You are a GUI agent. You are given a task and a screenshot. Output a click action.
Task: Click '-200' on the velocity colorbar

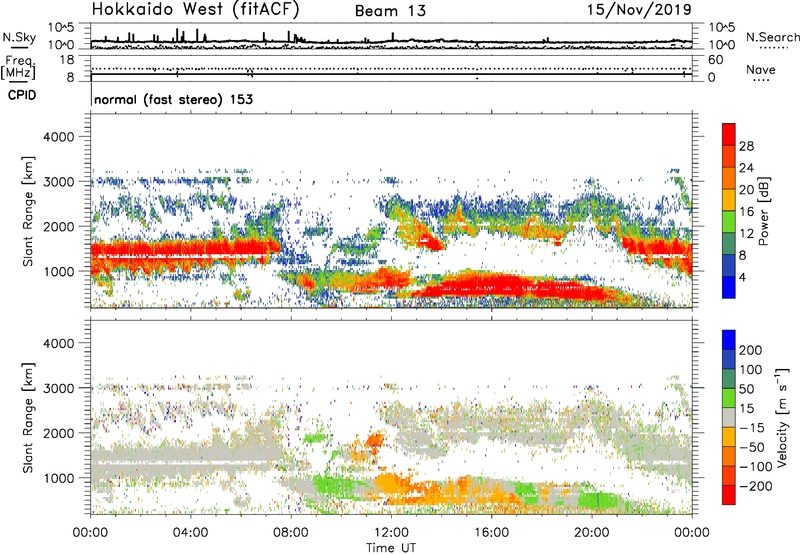755,486
